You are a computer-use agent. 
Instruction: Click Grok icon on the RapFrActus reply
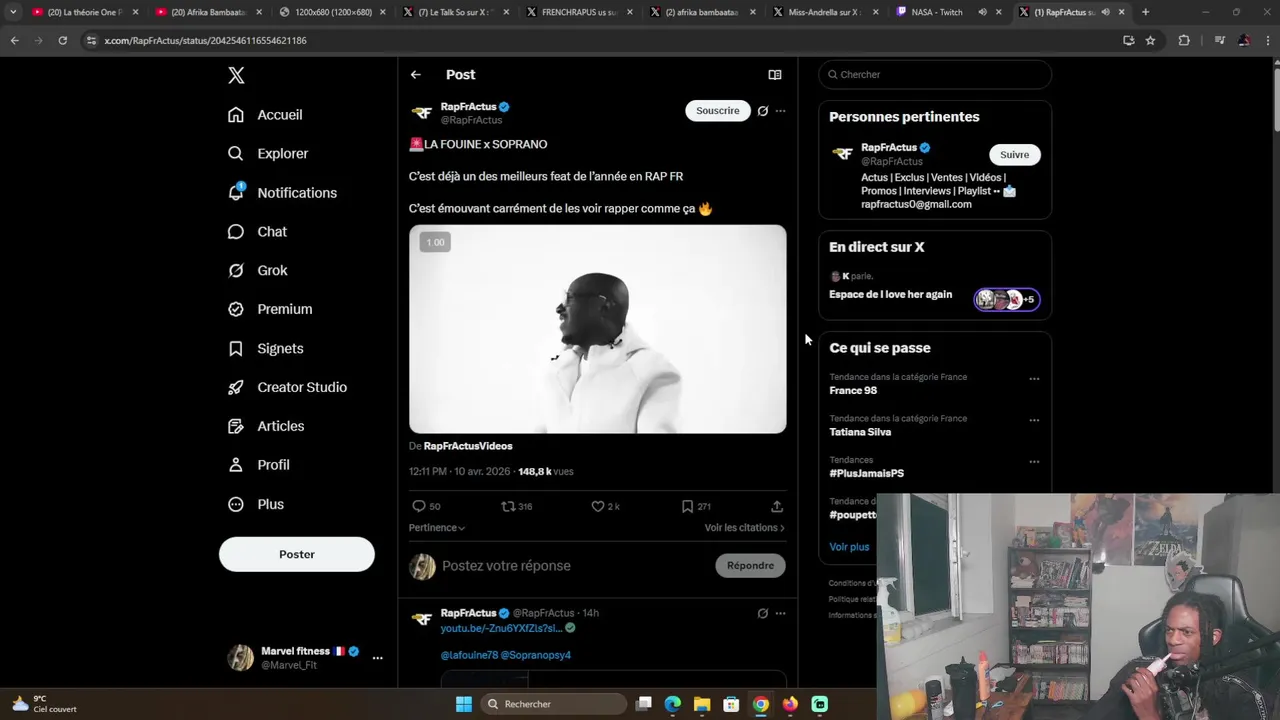pos(763,613)
